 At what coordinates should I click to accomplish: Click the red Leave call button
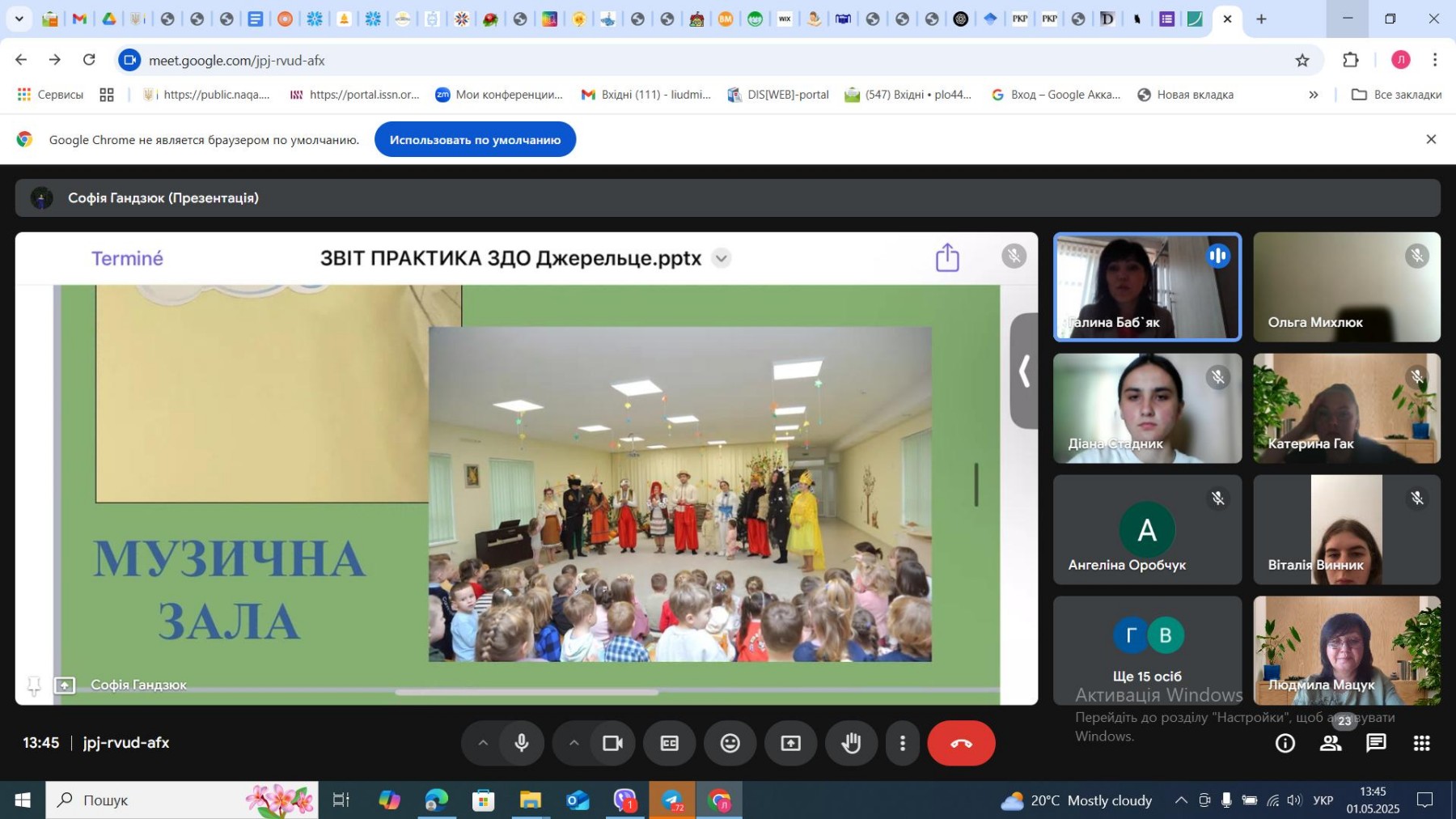click(960, 743)
